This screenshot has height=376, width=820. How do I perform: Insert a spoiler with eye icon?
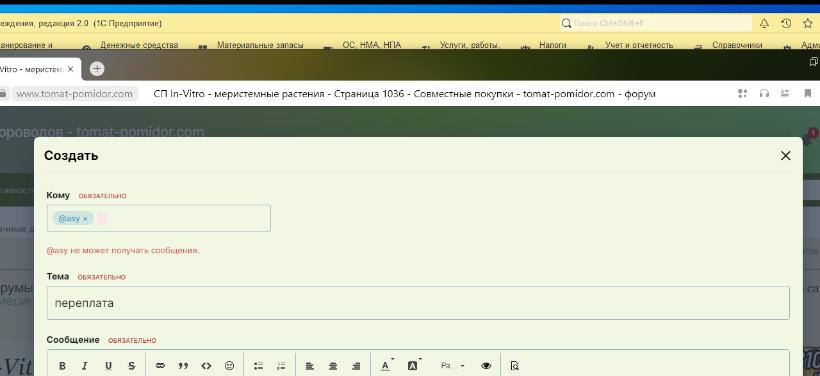[486, 366]
